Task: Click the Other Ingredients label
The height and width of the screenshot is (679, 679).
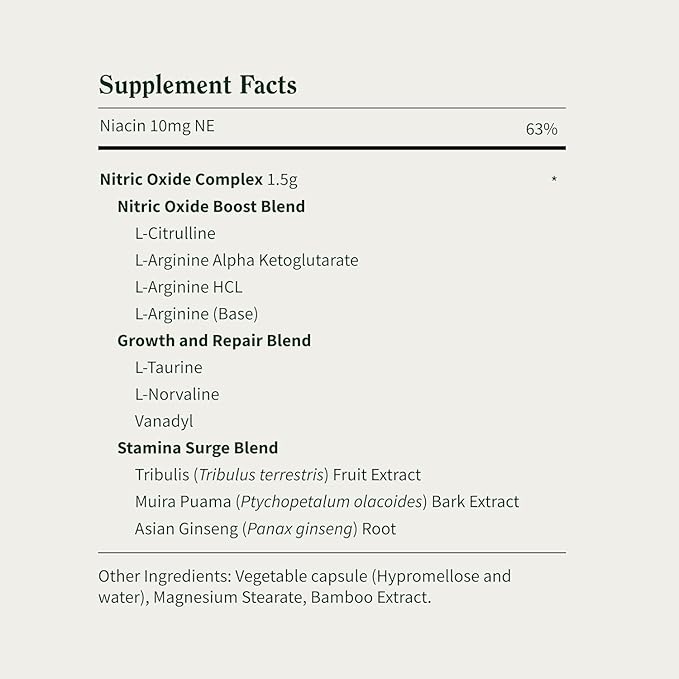Action: [162, 577]
